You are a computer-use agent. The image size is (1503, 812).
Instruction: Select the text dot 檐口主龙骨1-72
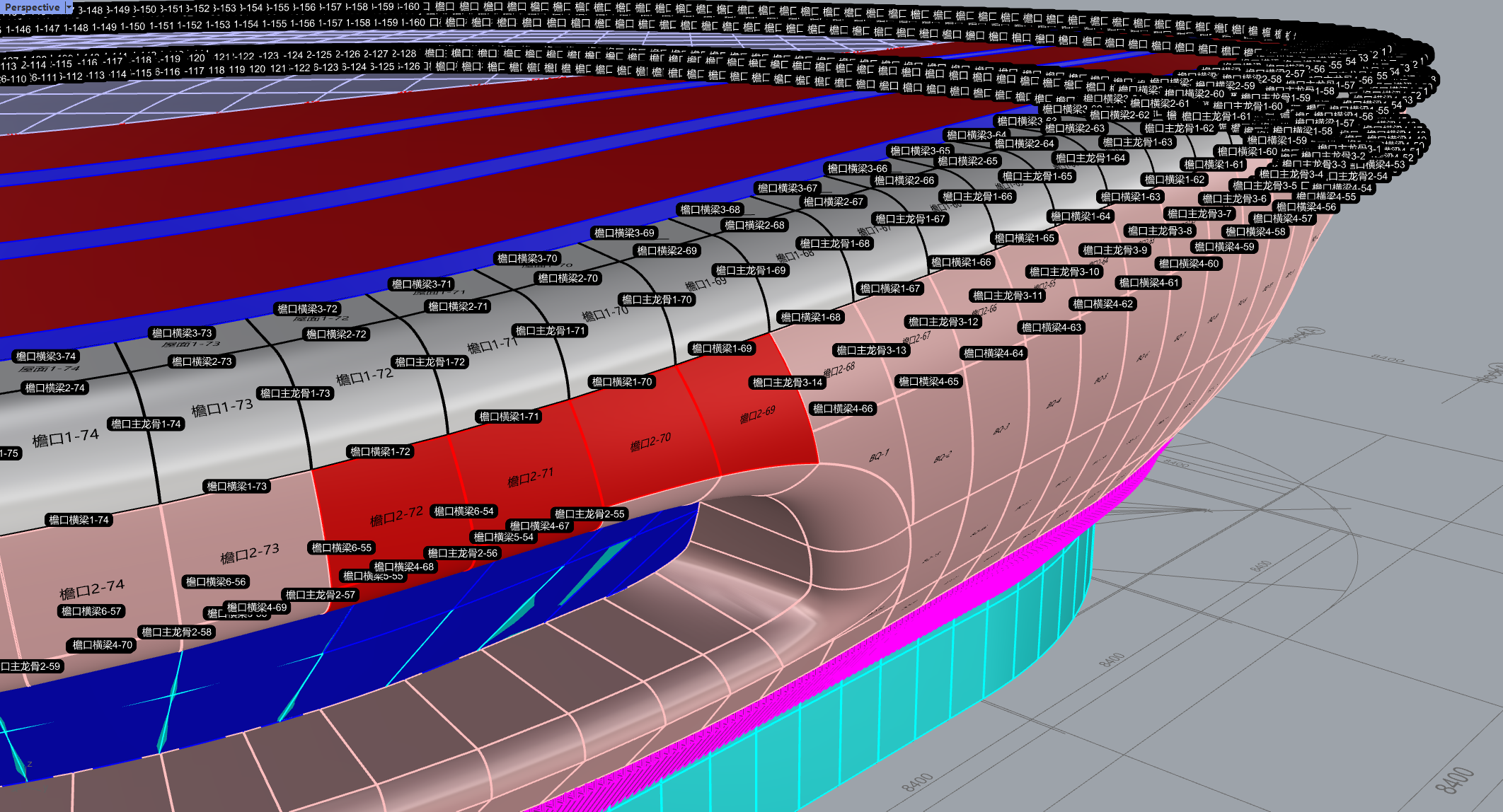pyautogui.click(x=430, y=362)
